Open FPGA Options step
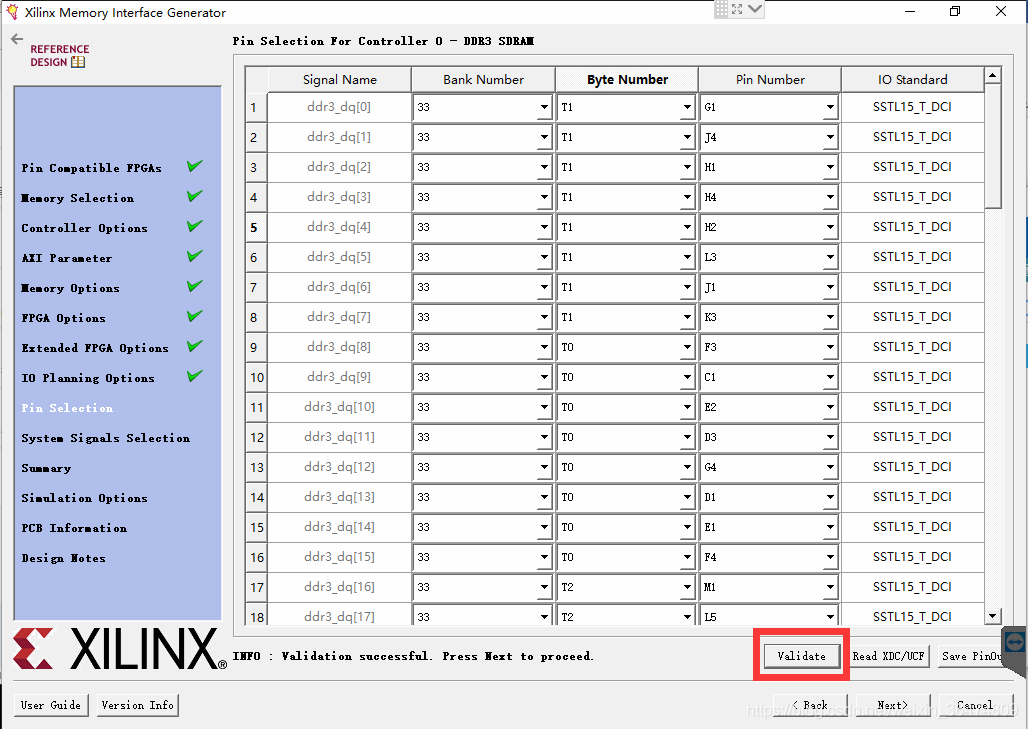The height and width of the screenshot is (729, 1028). click(x=63, y=318)
